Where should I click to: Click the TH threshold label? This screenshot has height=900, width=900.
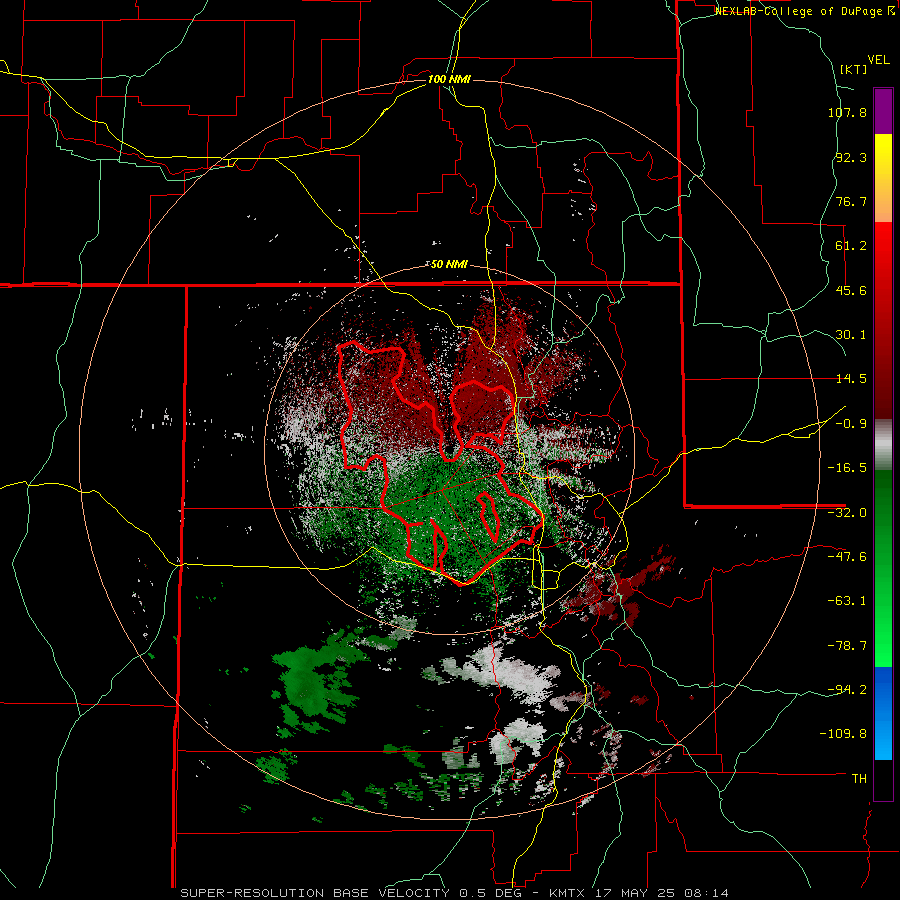(x=859, y=778)
